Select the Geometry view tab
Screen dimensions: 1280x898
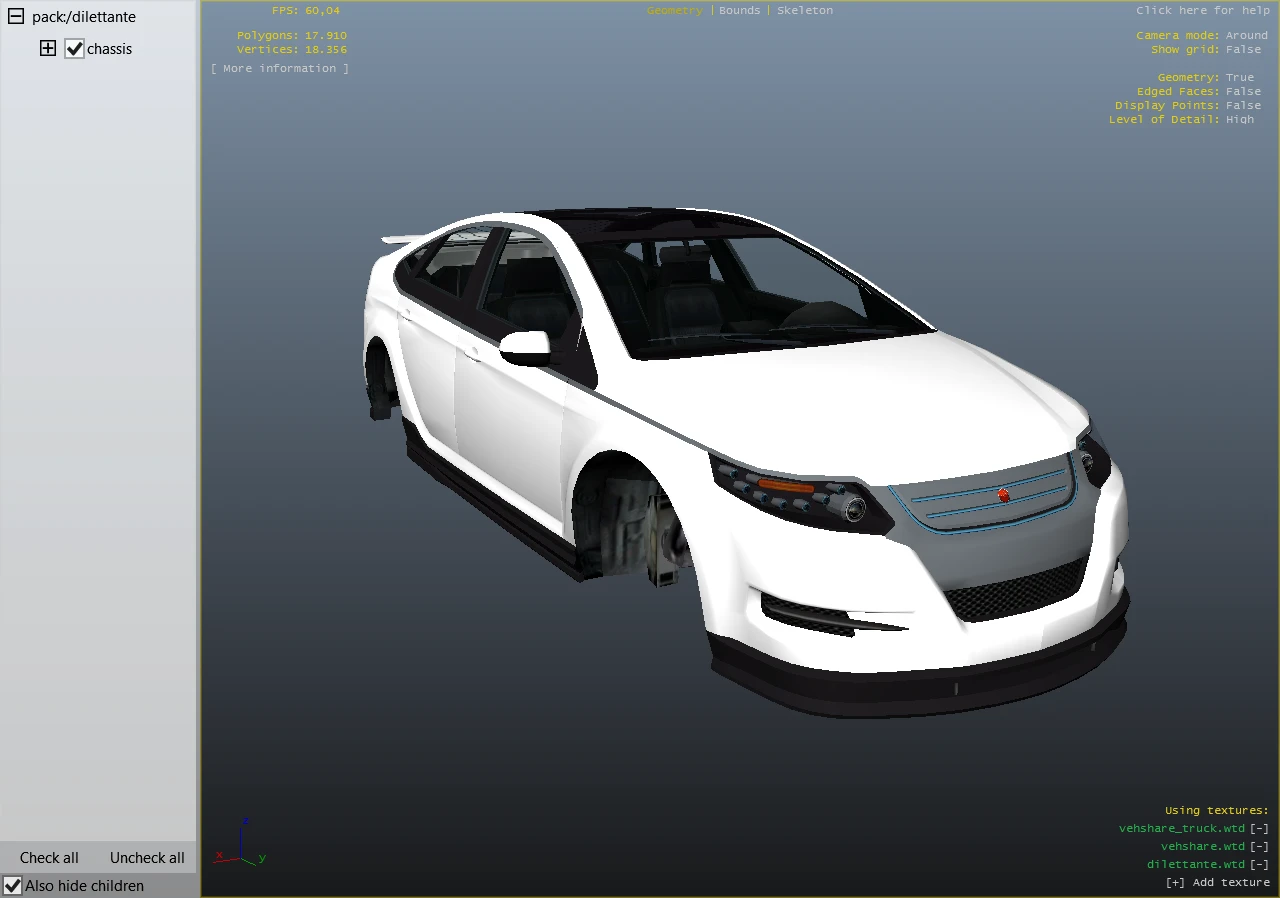[x=674, y=10]
